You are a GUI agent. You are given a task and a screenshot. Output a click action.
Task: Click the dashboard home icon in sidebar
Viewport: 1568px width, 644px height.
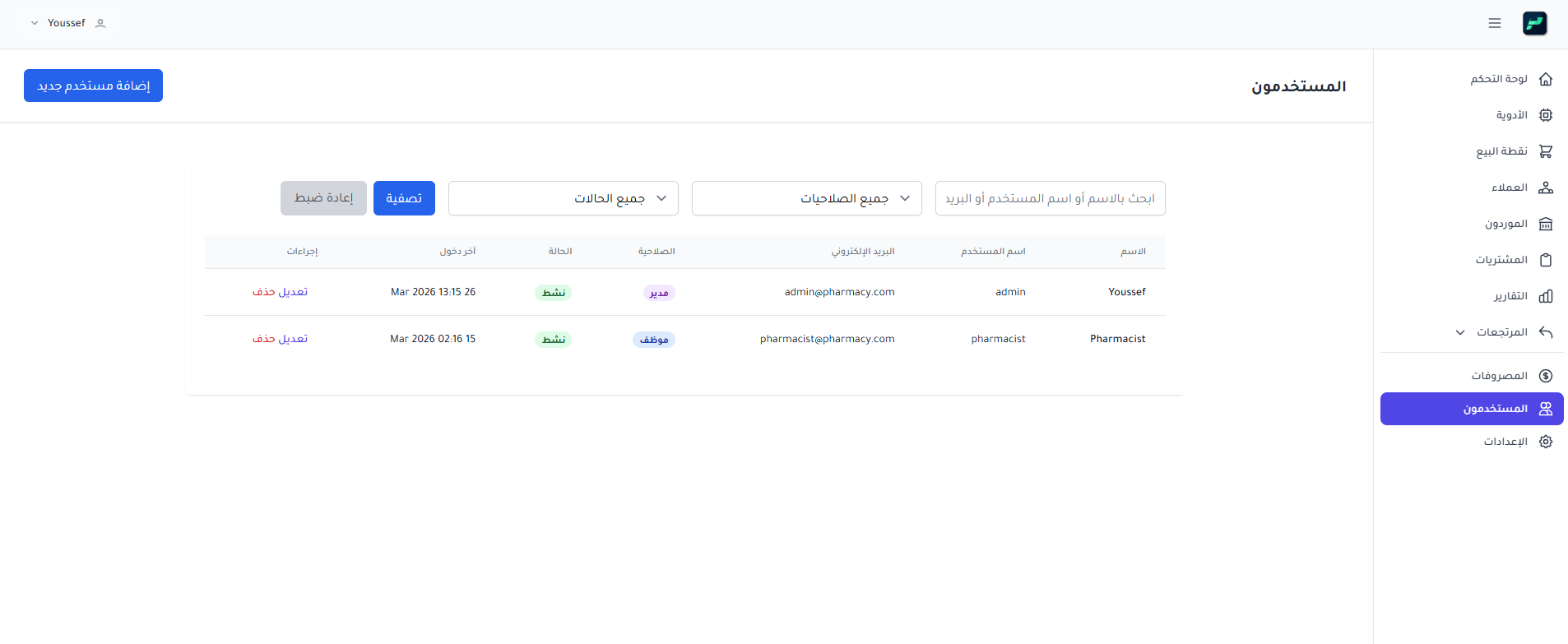1546,79
